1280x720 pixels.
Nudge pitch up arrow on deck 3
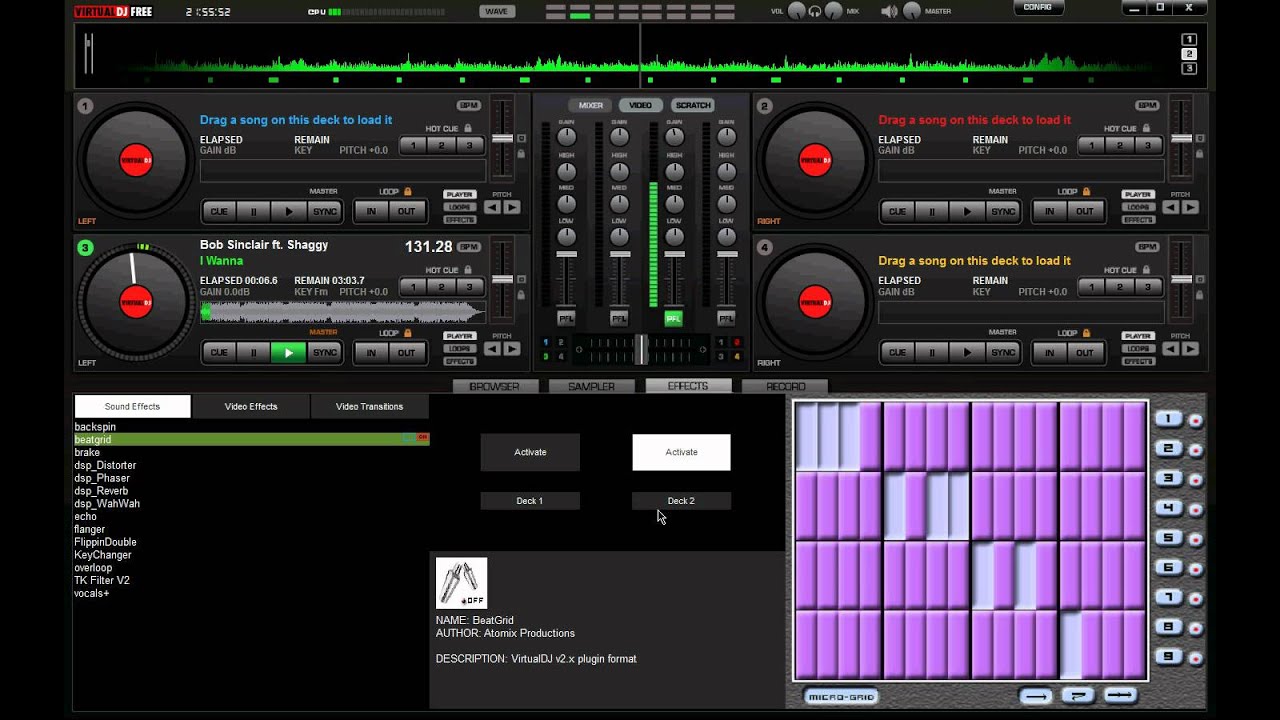[512, 349]
